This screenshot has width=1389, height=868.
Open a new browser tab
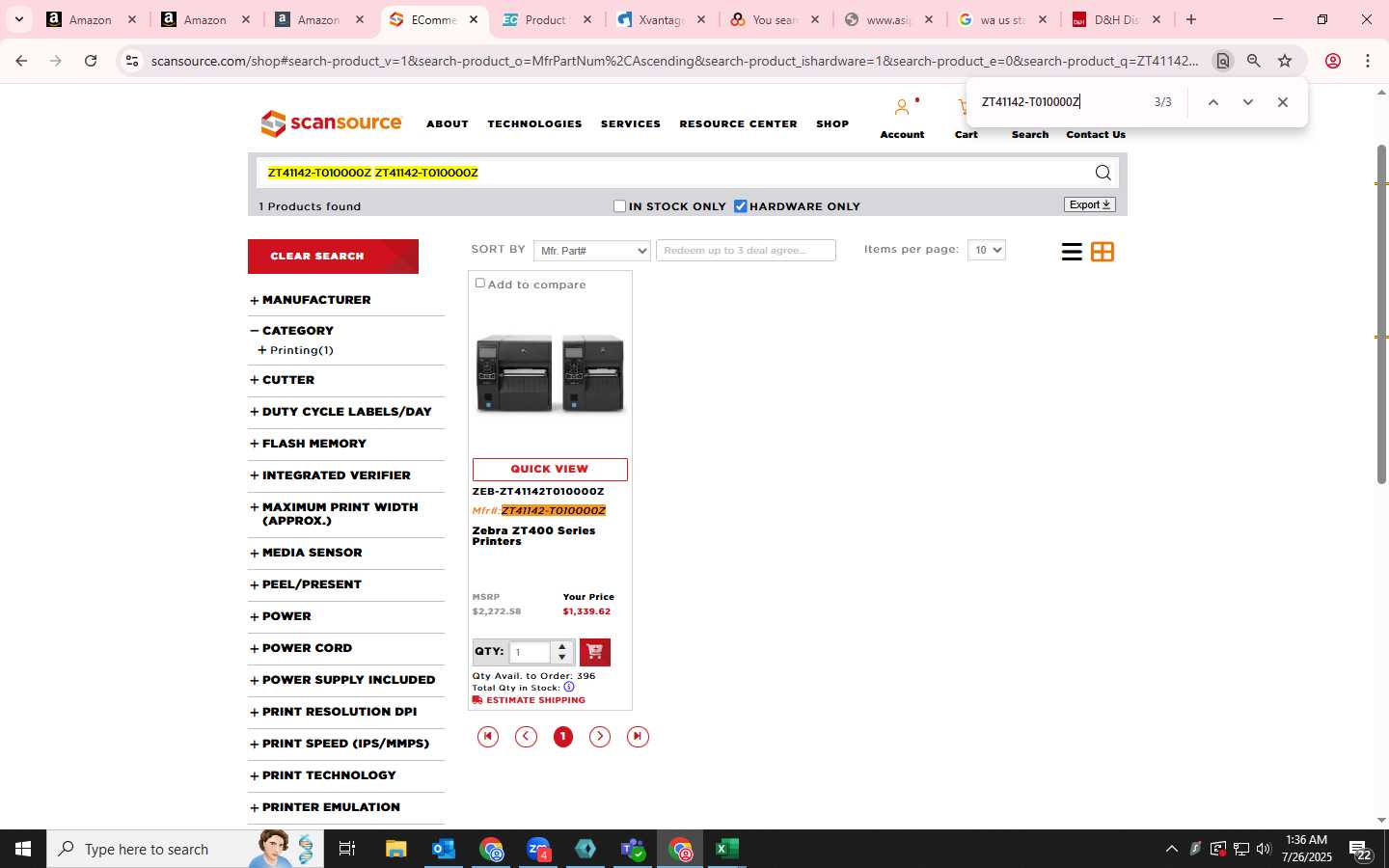click(x=1191, y=19)
